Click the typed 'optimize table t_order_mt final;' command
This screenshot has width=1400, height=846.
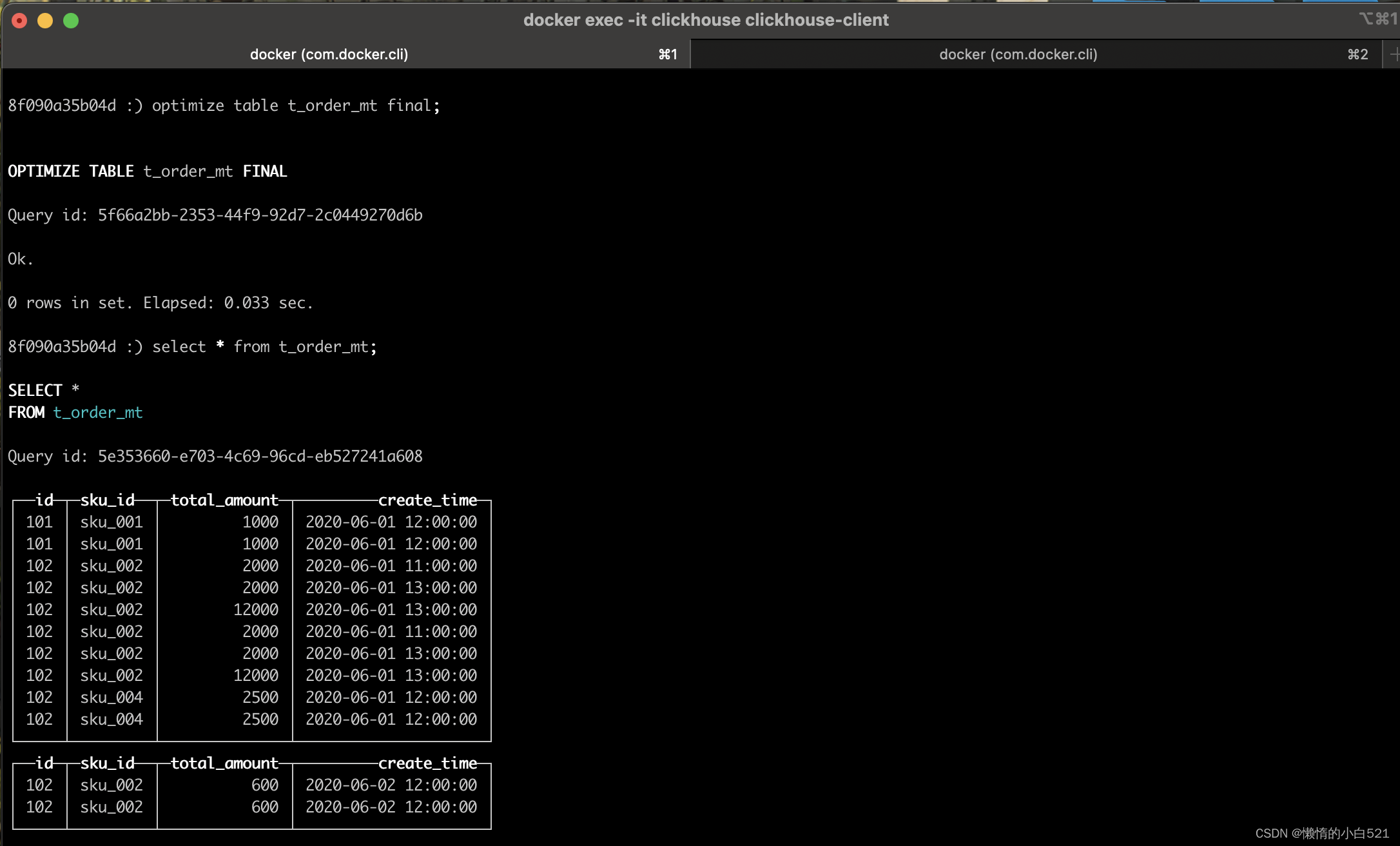tap(296, 106)
